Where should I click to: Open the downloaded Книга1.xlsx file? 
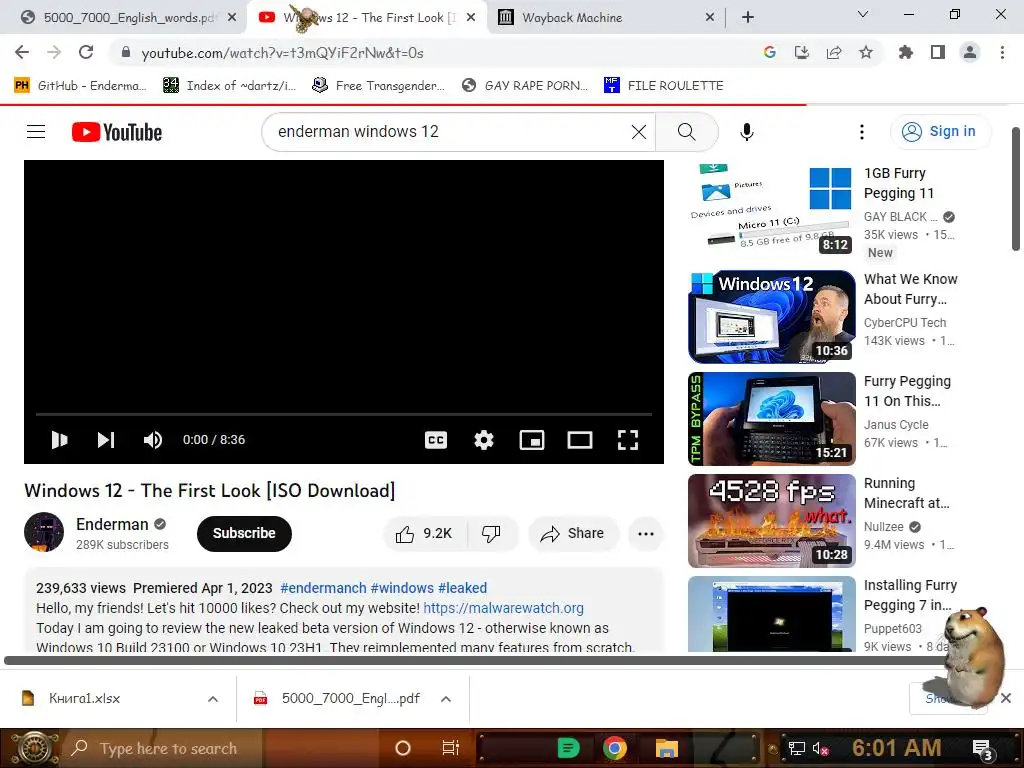pos(84,699)
